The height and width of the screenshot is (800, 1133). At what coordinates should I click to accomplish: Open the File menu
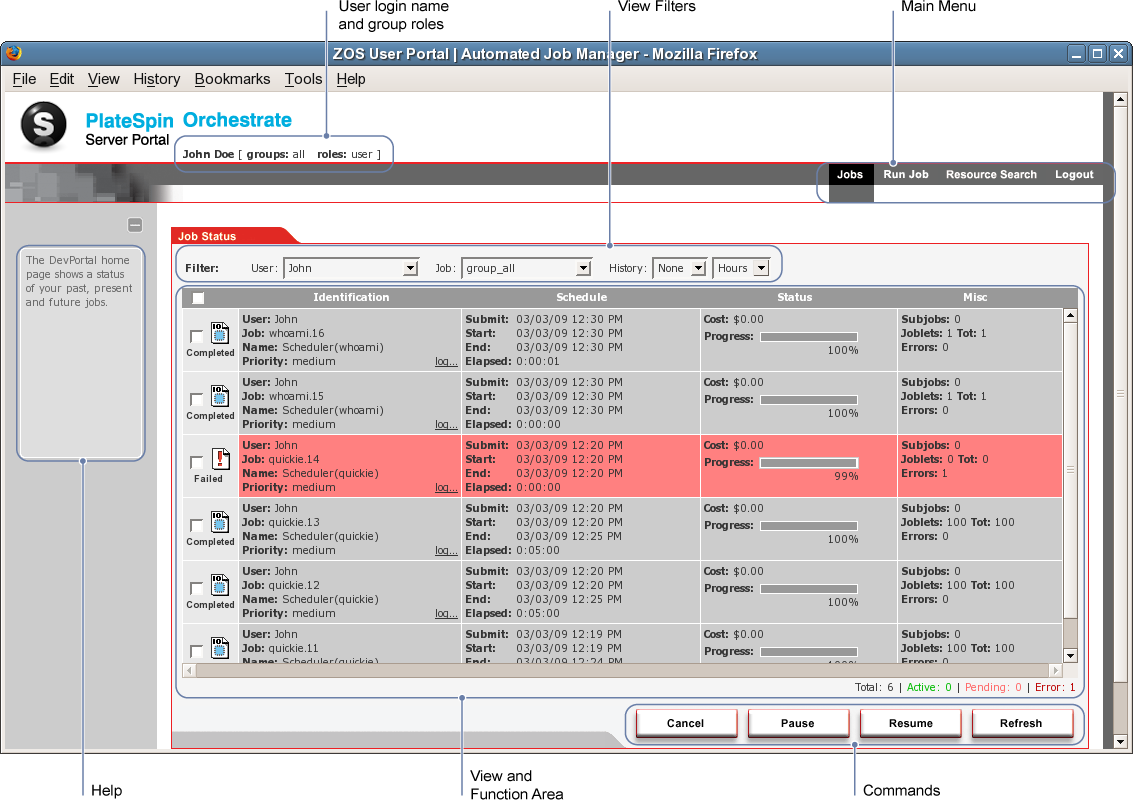24,79
